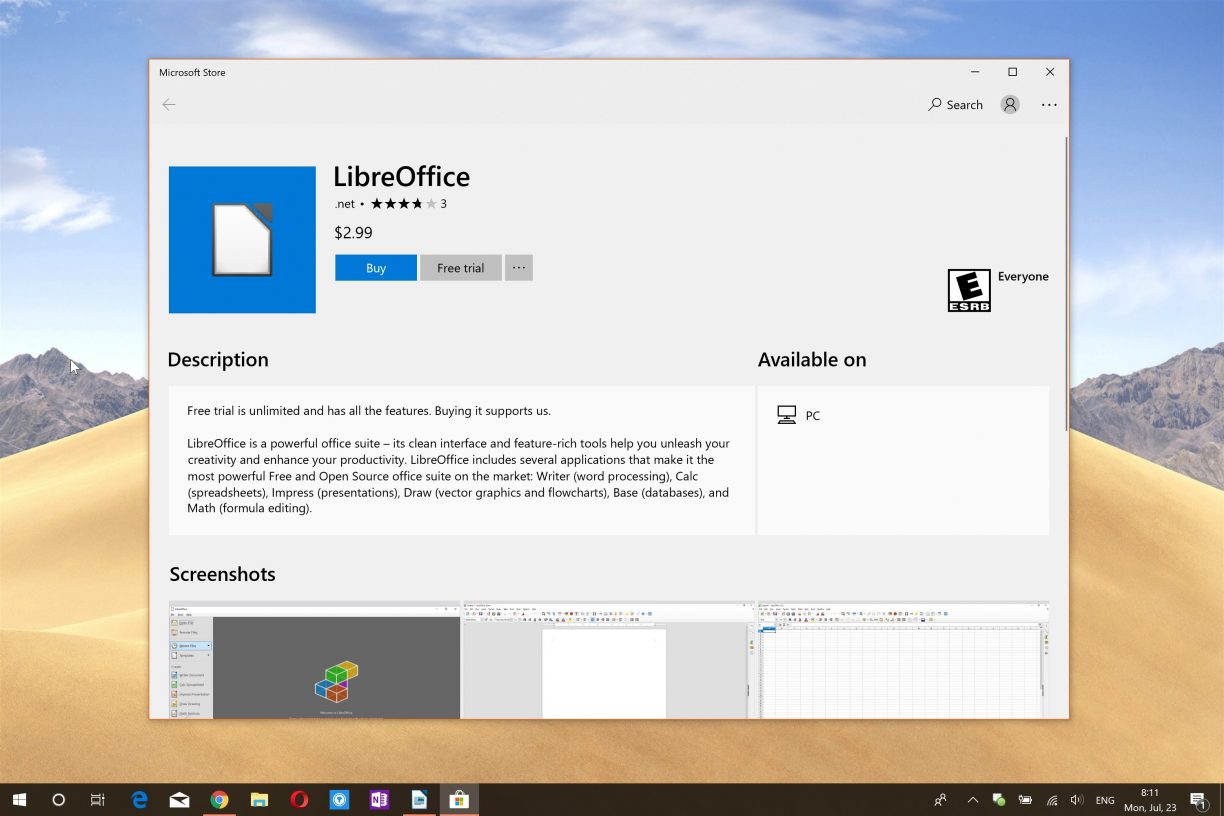
Task: Click the Store window vertical scrollbar
Action: 1064,285
